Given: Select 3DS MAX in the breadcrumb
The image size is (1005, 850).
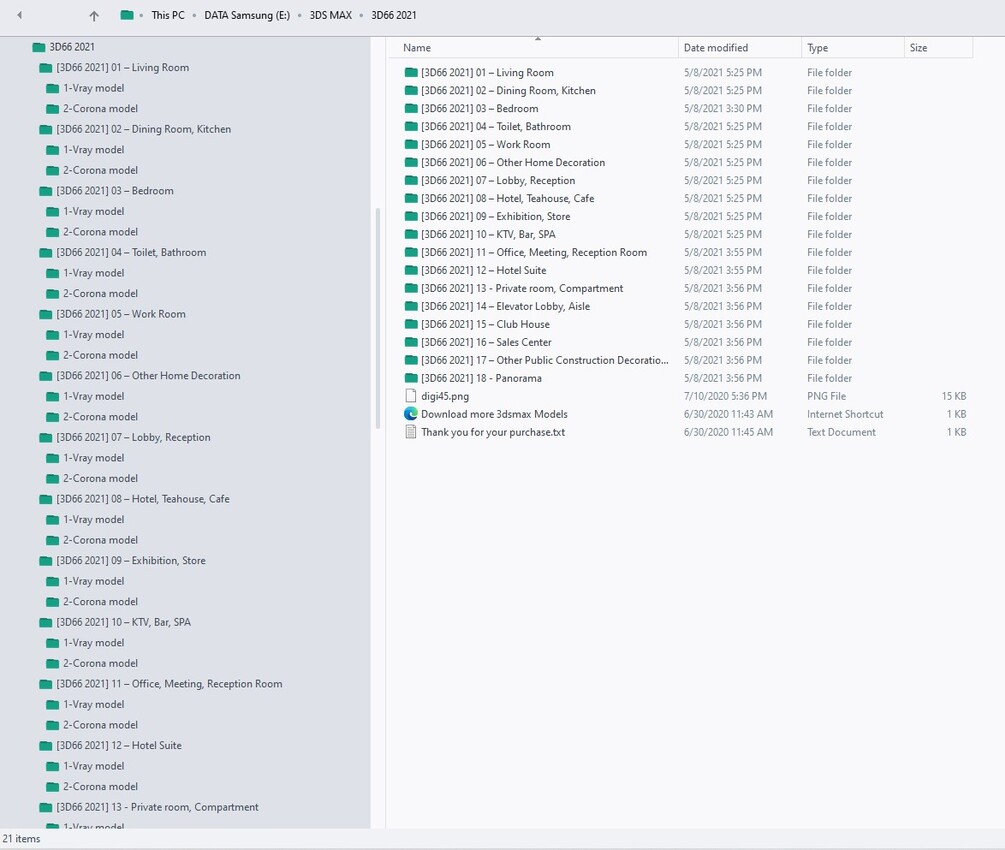Looking at the screenshot, I should tap(331, 15).
